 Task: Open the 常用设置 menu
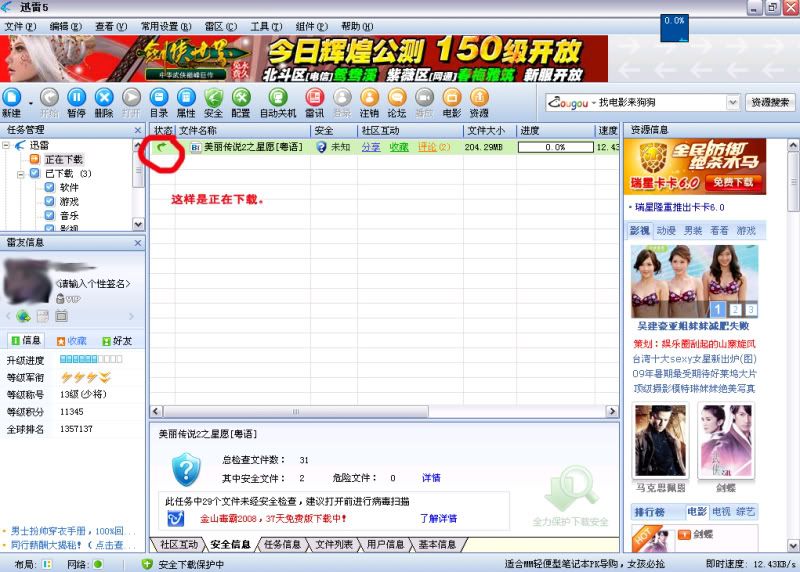(166, 27)
